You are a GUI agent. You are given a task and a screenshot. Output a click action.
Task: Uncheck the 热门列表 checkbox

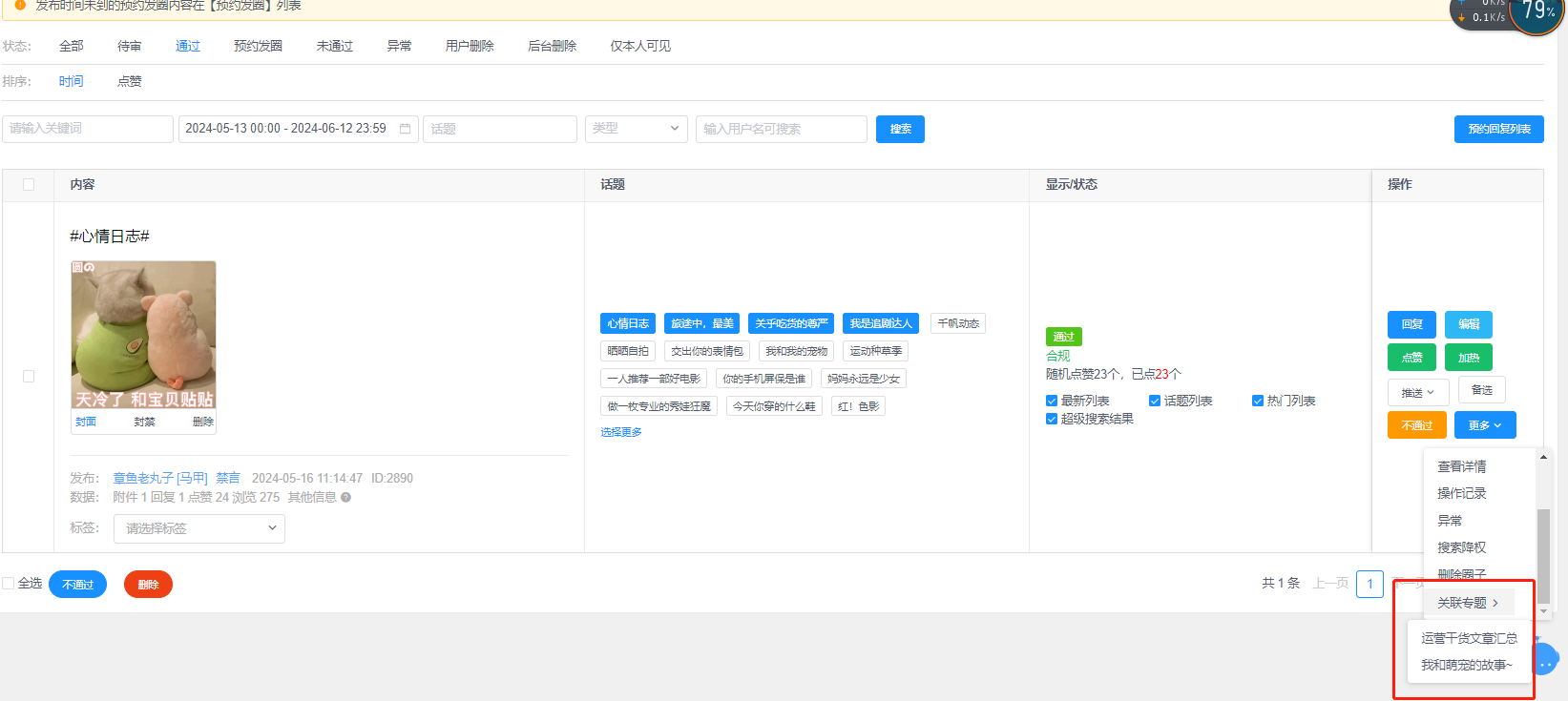1258,401
